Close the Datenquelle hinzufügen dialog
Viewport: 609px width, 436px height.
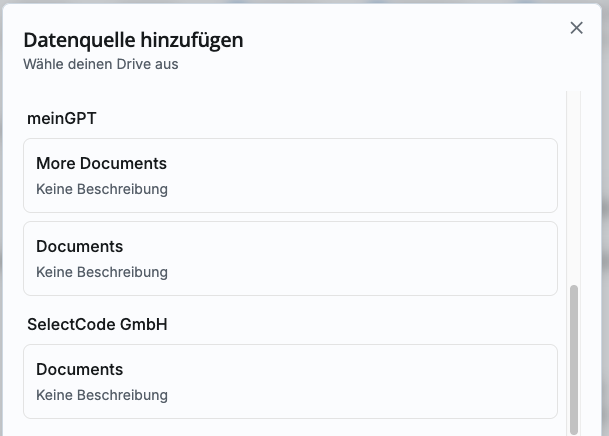click(576, 28)
